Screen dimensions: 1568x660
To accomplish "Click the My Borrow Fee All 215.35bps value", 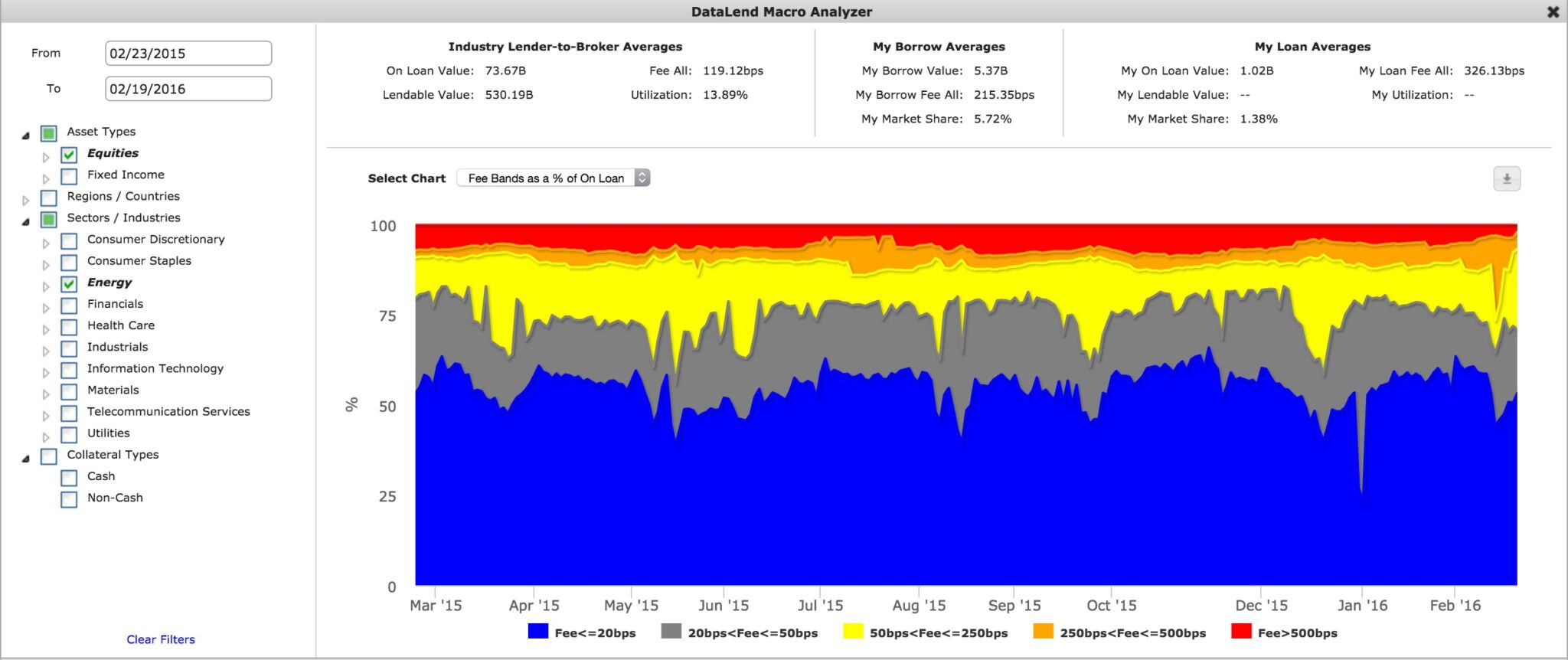I will (1004, 95).
